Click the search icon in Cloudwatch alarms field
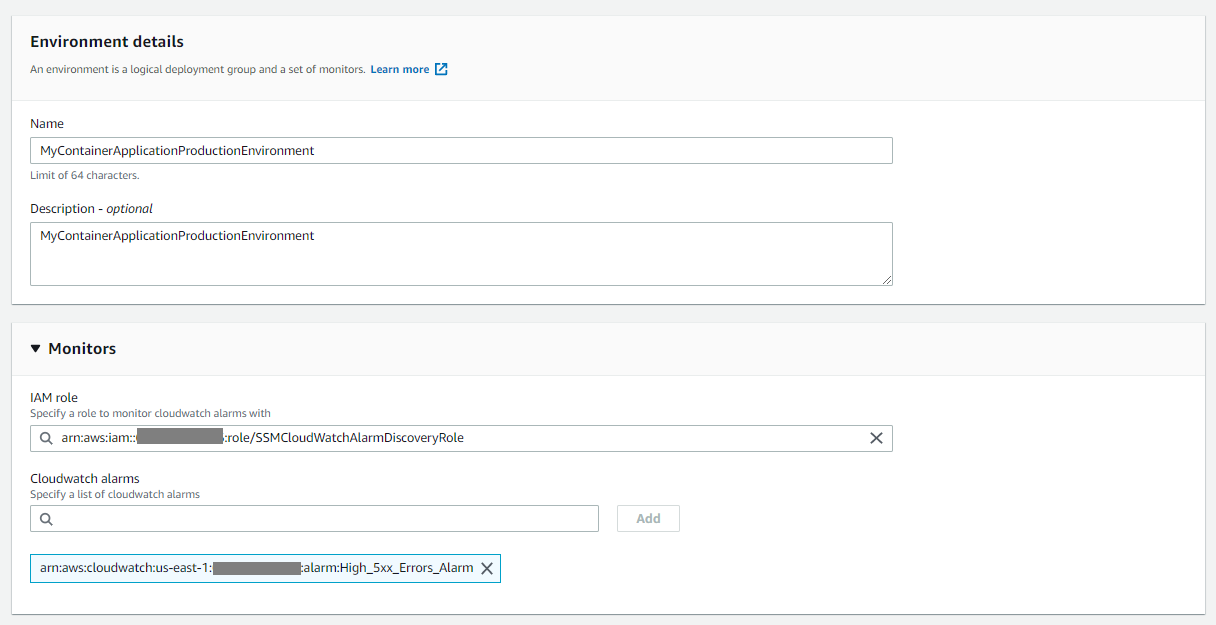Screen dimensions: 1216x625 click(45, 518)
